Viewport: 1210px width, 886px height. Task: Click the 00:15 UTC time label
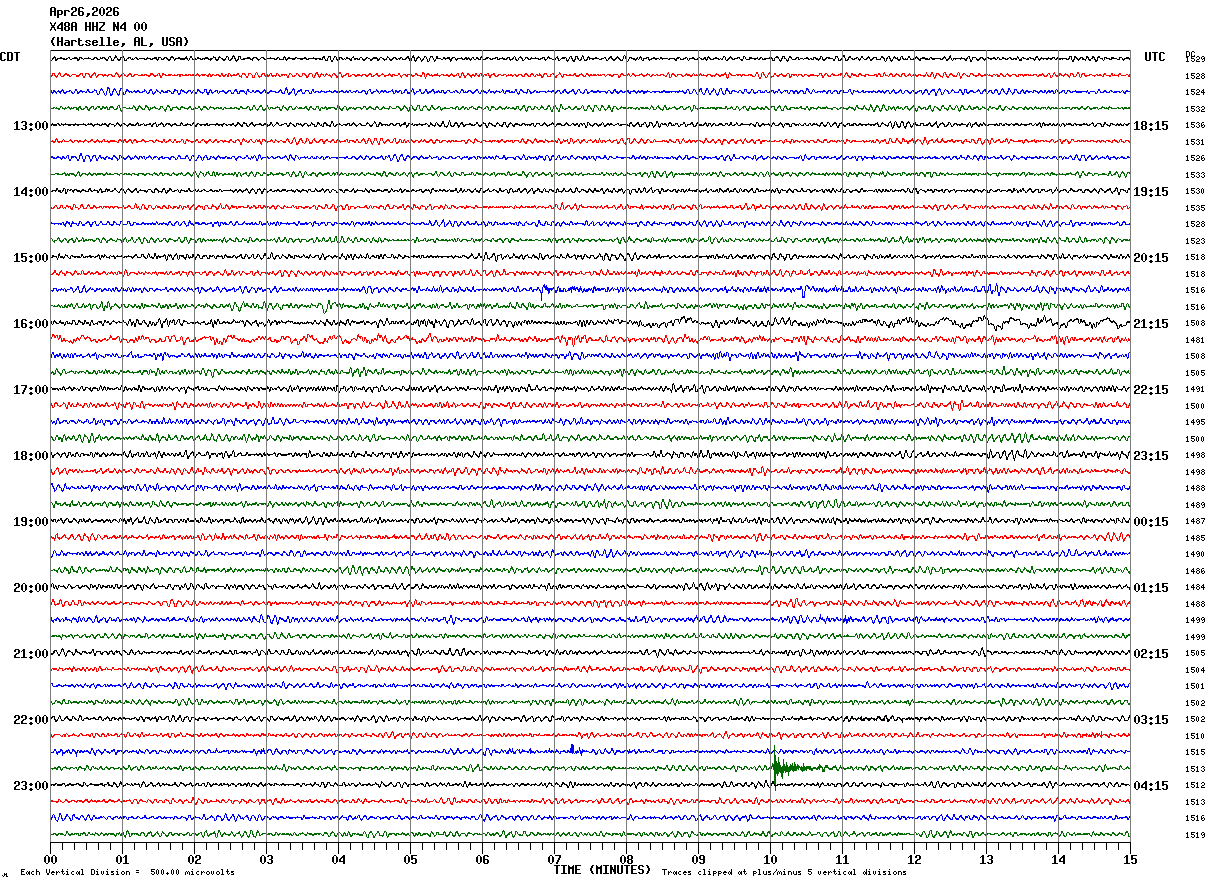point(1150,522)
